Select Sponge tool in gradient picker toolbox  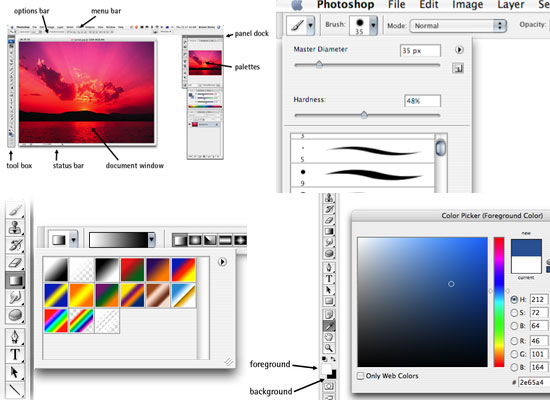[15, 315]
